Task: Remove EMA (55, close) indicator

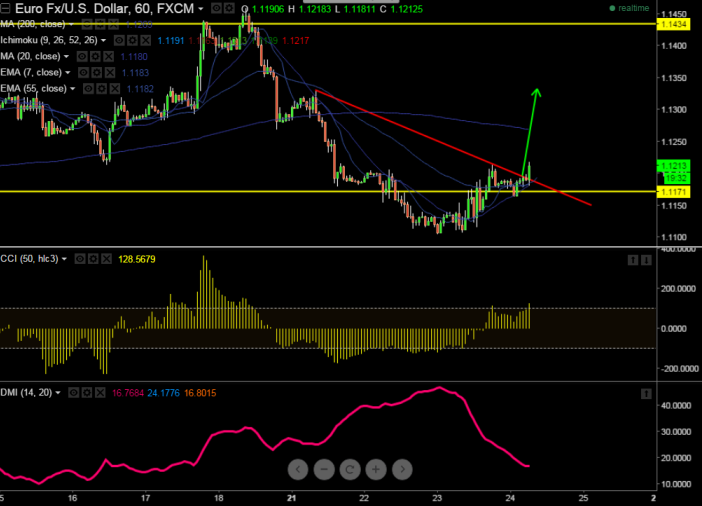Action: [115, 89]
